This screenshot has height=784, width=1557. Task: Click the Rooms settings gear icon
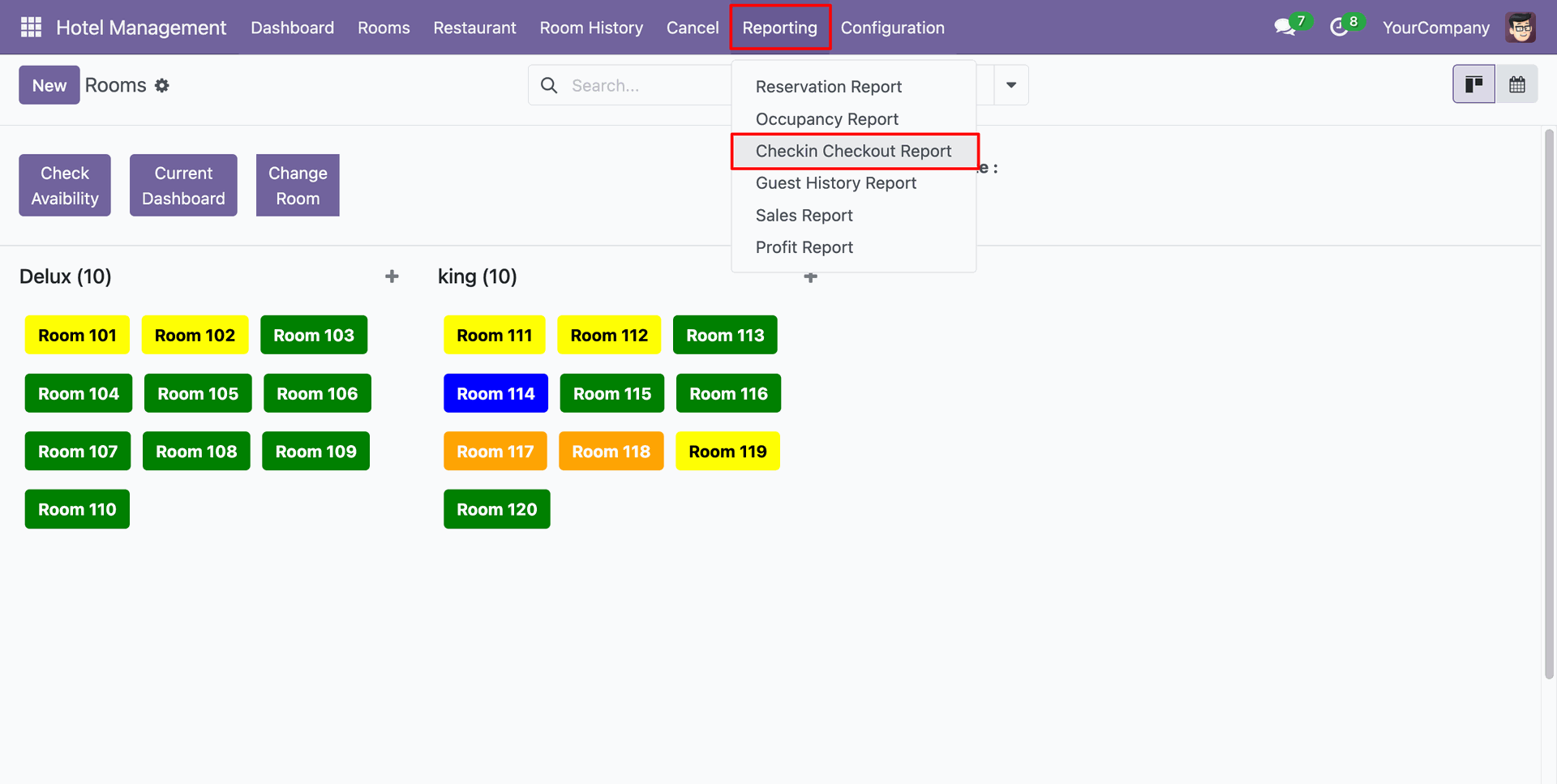162,86
